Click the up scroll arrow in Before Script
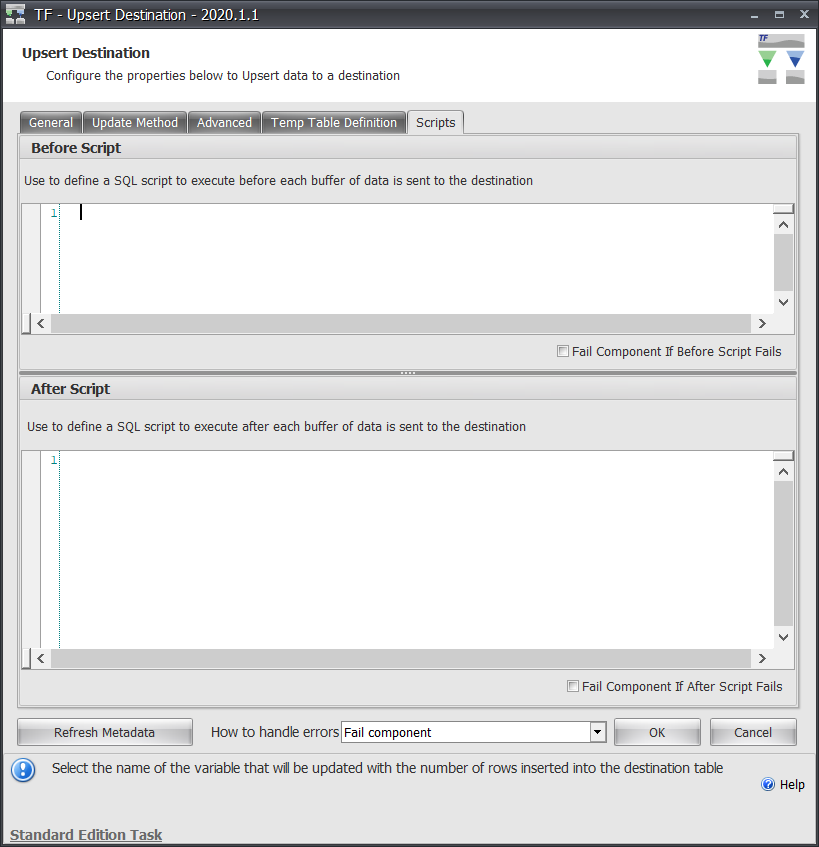The image size is (819, 847). coord(783,224)
